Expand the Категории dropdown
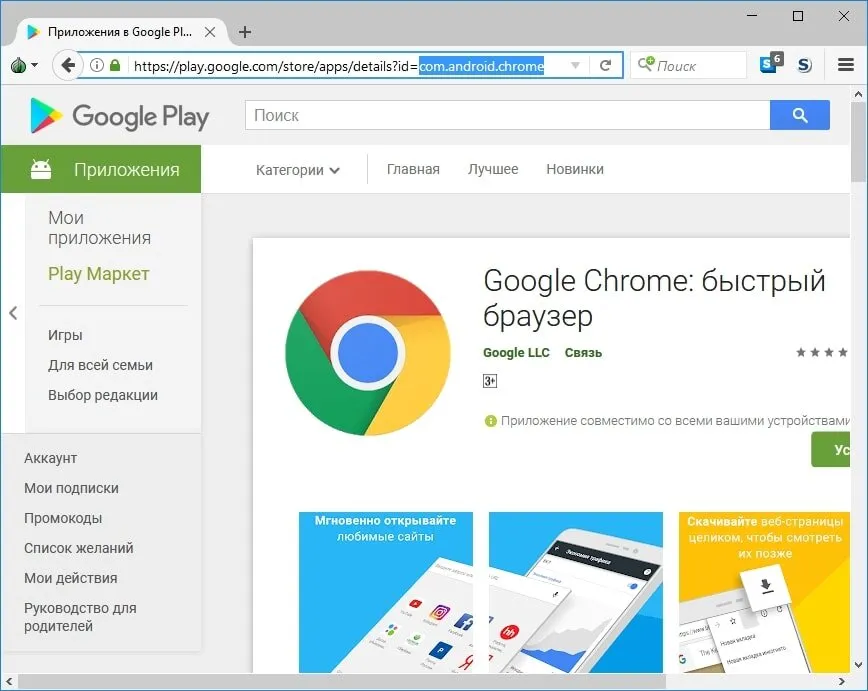This screenshot has height=691, width=868. point(297,170)
